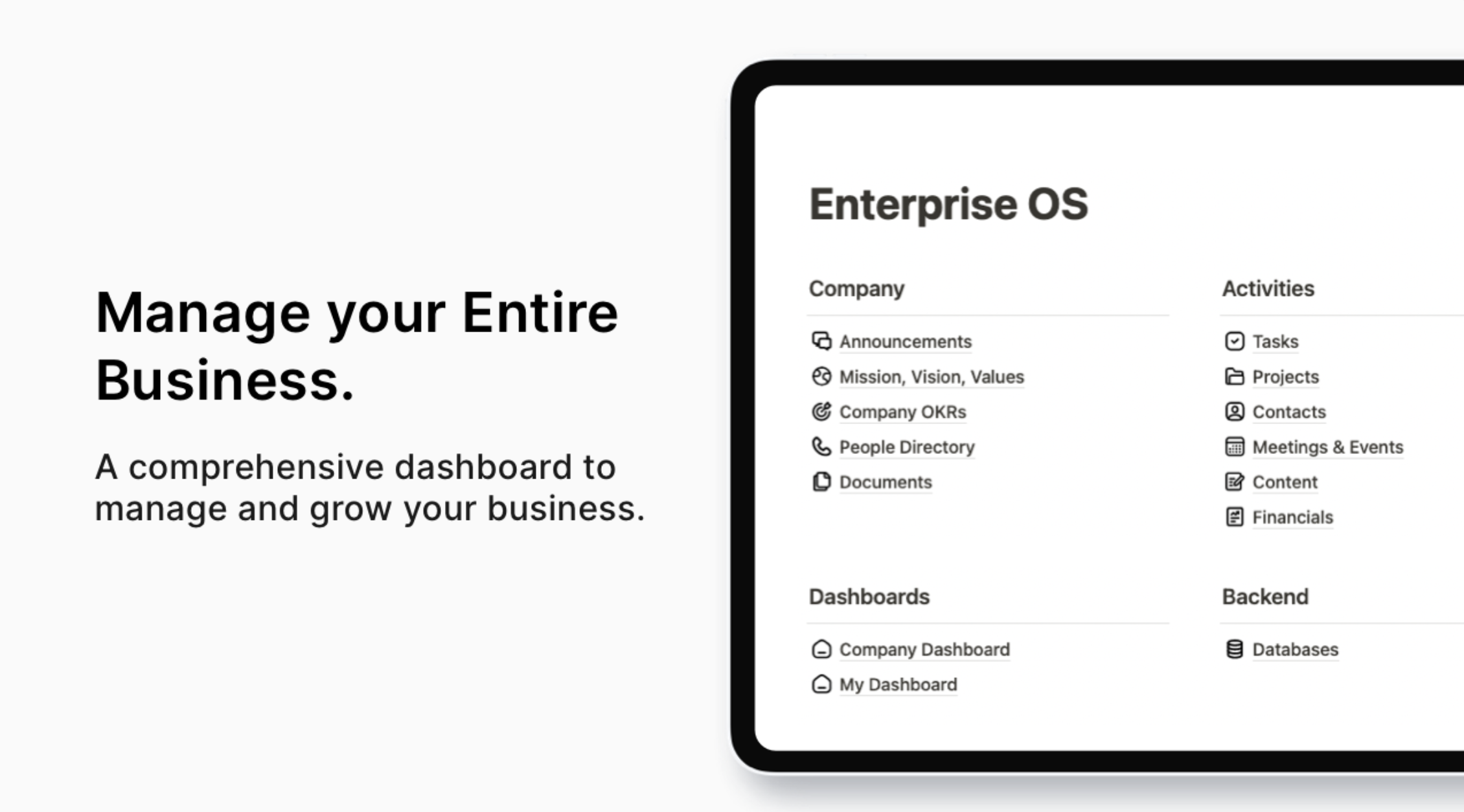Access the People Directory
The width and height of the screenshot is (1464, 812).
(x=907, y=447)
